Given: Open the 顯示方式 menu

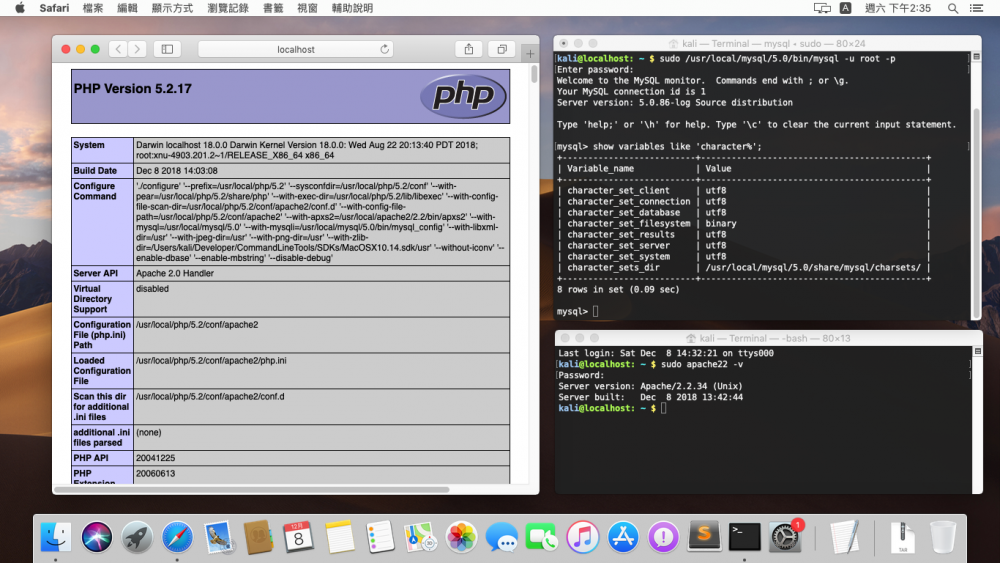Looking at the screenshot, I should pyautogui.click(x=172, y=8).
